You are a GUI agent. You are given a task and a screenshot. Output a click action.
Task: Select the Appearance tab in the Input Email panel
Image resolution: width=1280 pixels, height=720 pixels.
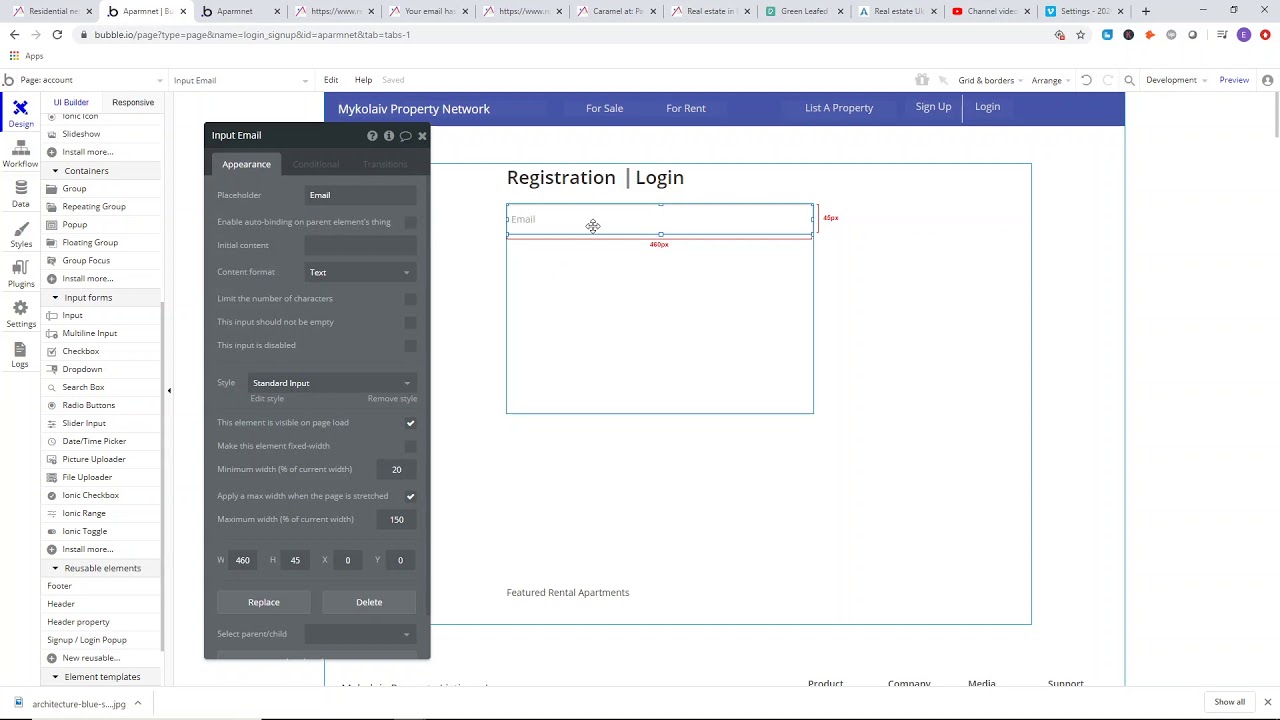(246, 164)
